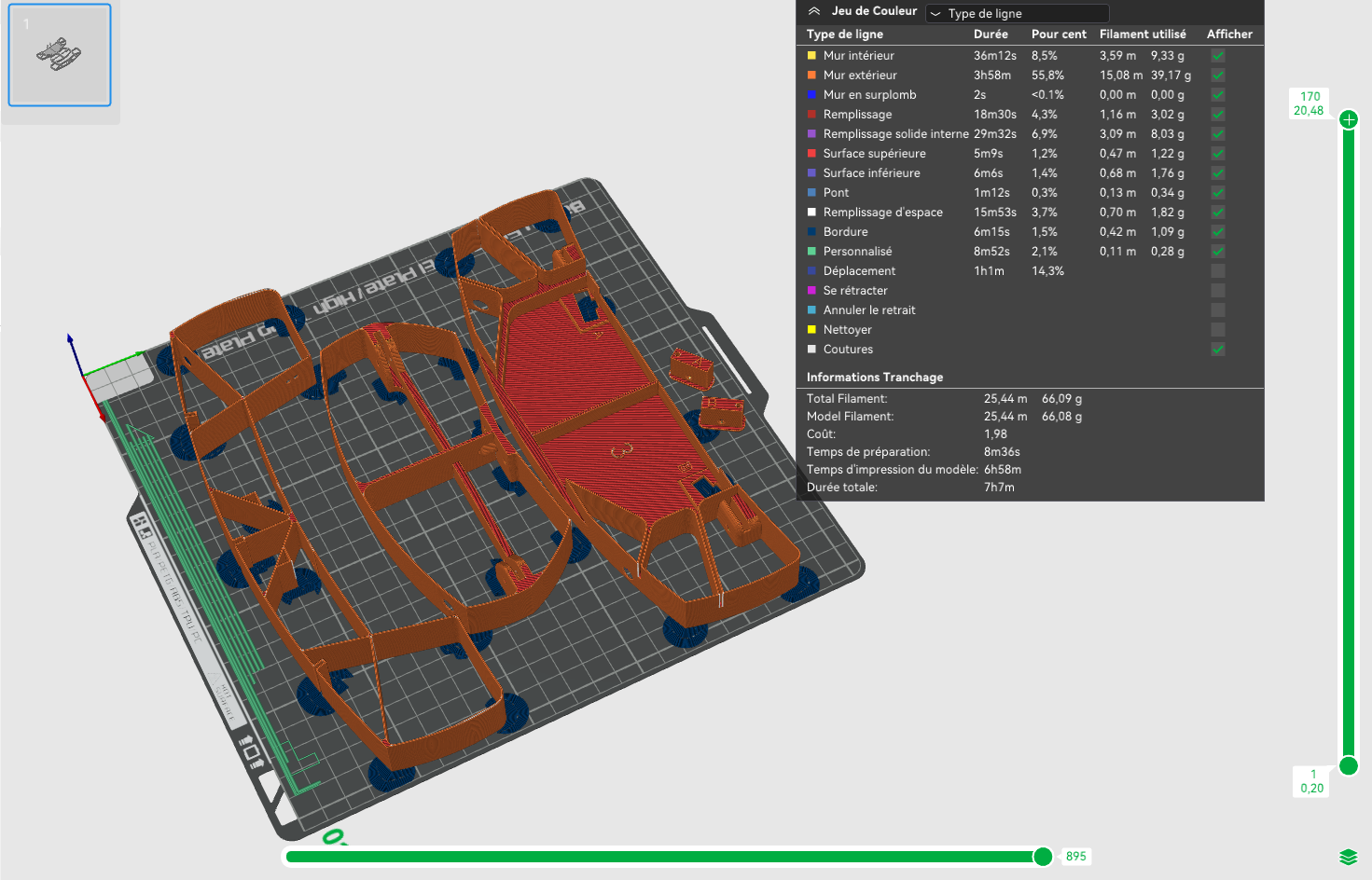Click the Pour cent column header
Image resolution: width=1372 pixels, height=880 pixels.
pos(1059,34)
